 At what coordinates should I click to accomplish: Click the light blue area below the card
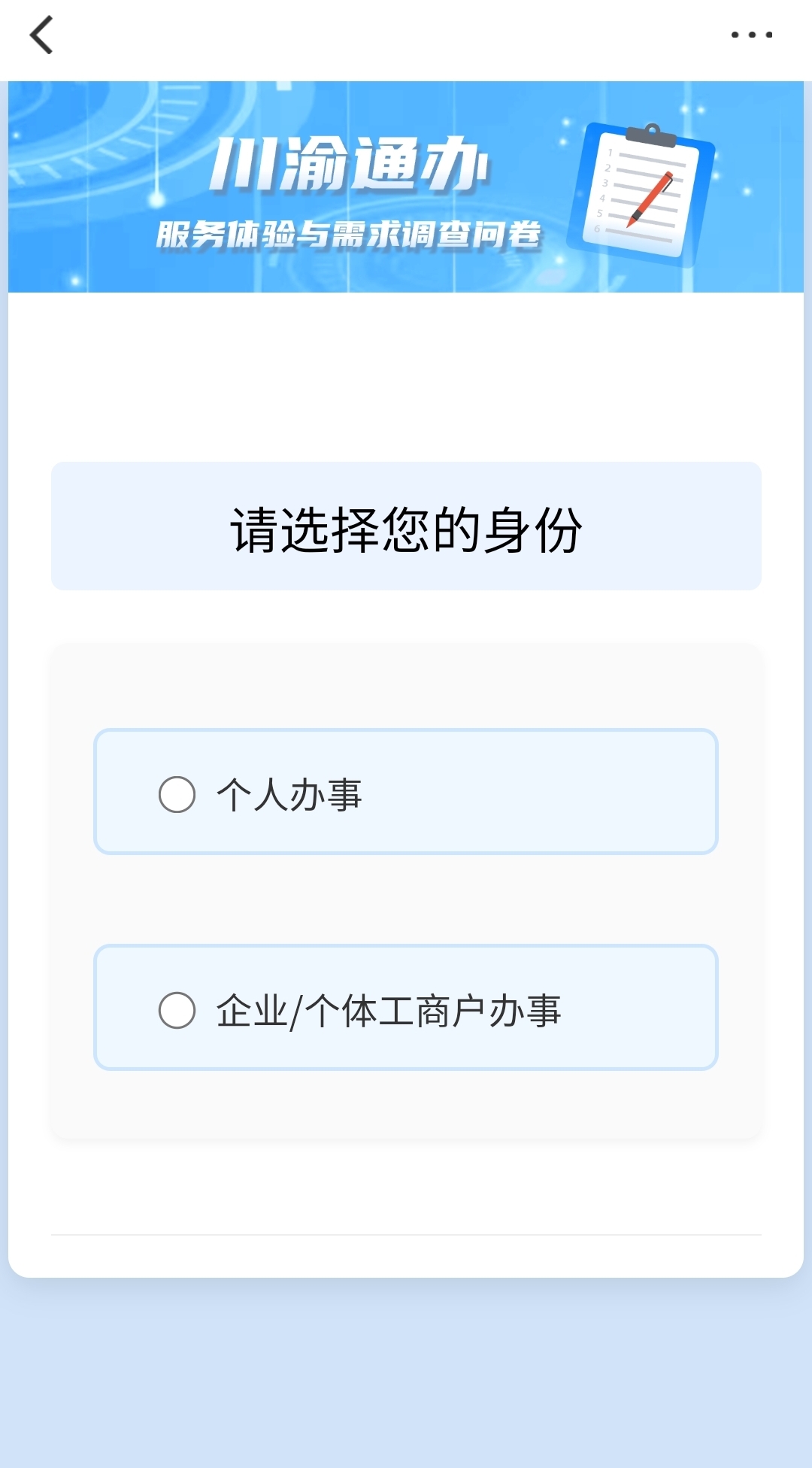click(406, 1376)
